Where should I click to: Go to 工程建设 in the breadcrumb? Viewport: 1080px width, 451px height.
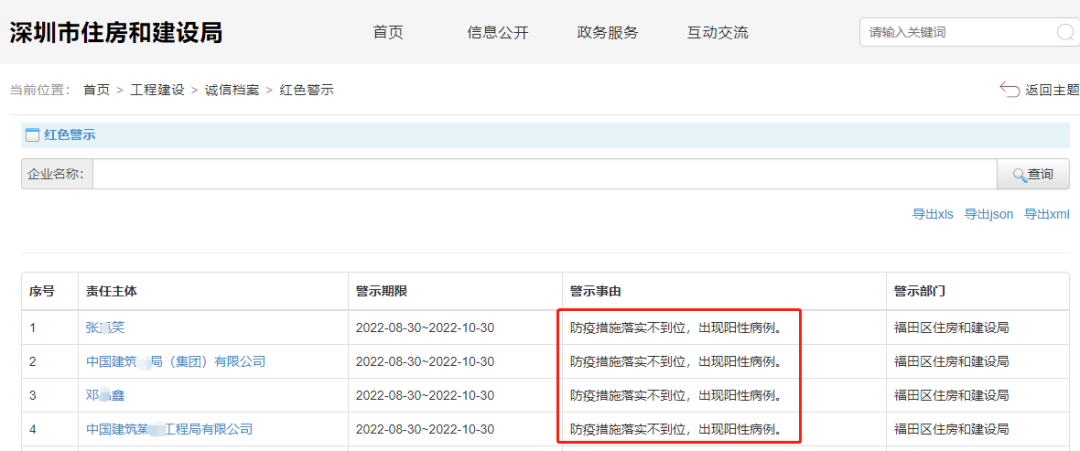[x=158, y=90]
